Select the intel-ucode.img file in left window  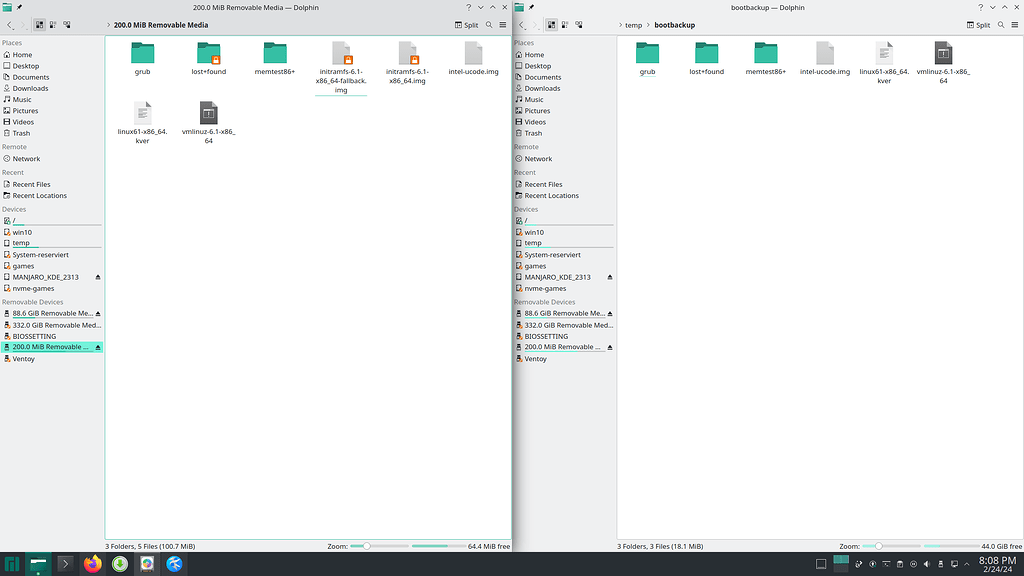click(472, 57)
